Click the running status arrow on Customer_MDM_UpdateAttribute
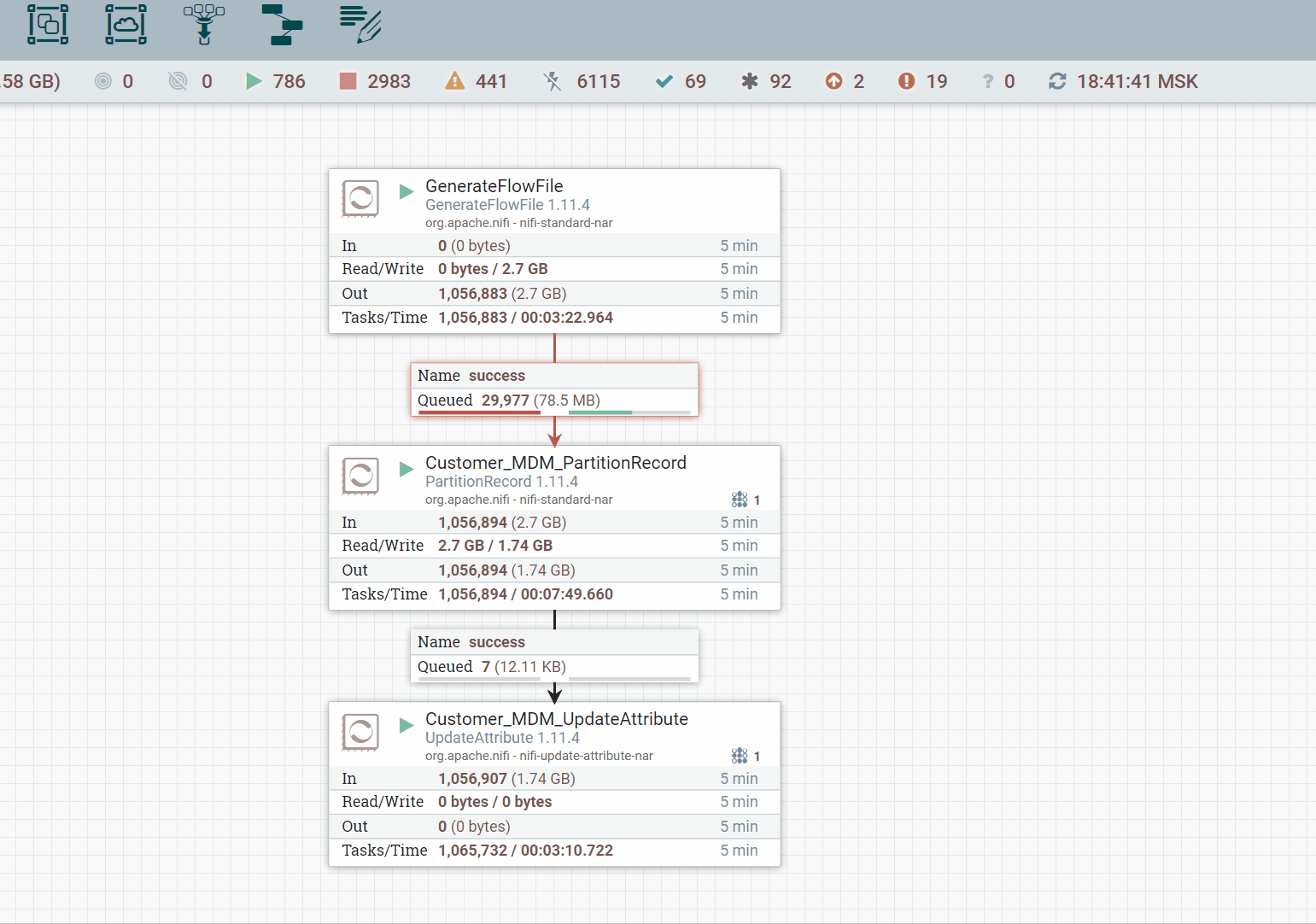The image size is (1316, 924). coord(406,724)
